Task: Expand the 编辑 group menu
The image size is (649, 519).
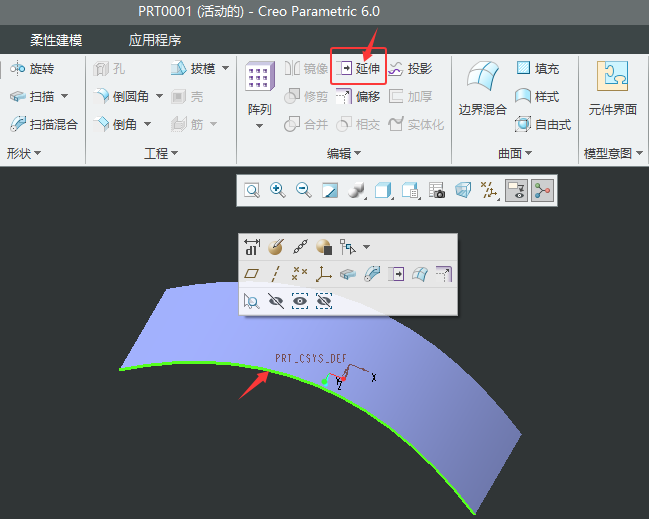Action: pos(344,154)
